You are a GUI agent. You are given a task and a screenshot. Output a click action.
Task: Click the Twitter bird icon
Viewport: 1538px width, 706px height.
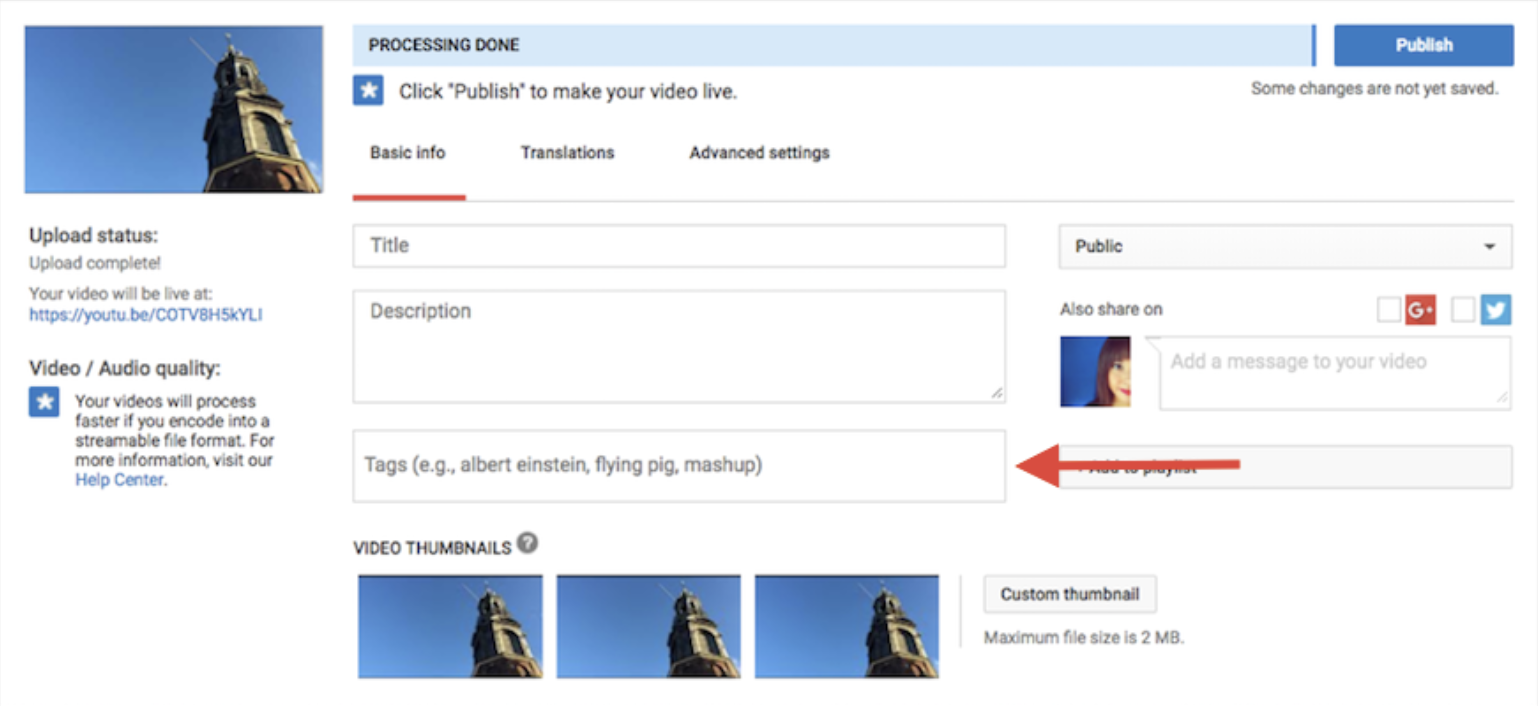pyautogui.click(x=1496, y=310)
